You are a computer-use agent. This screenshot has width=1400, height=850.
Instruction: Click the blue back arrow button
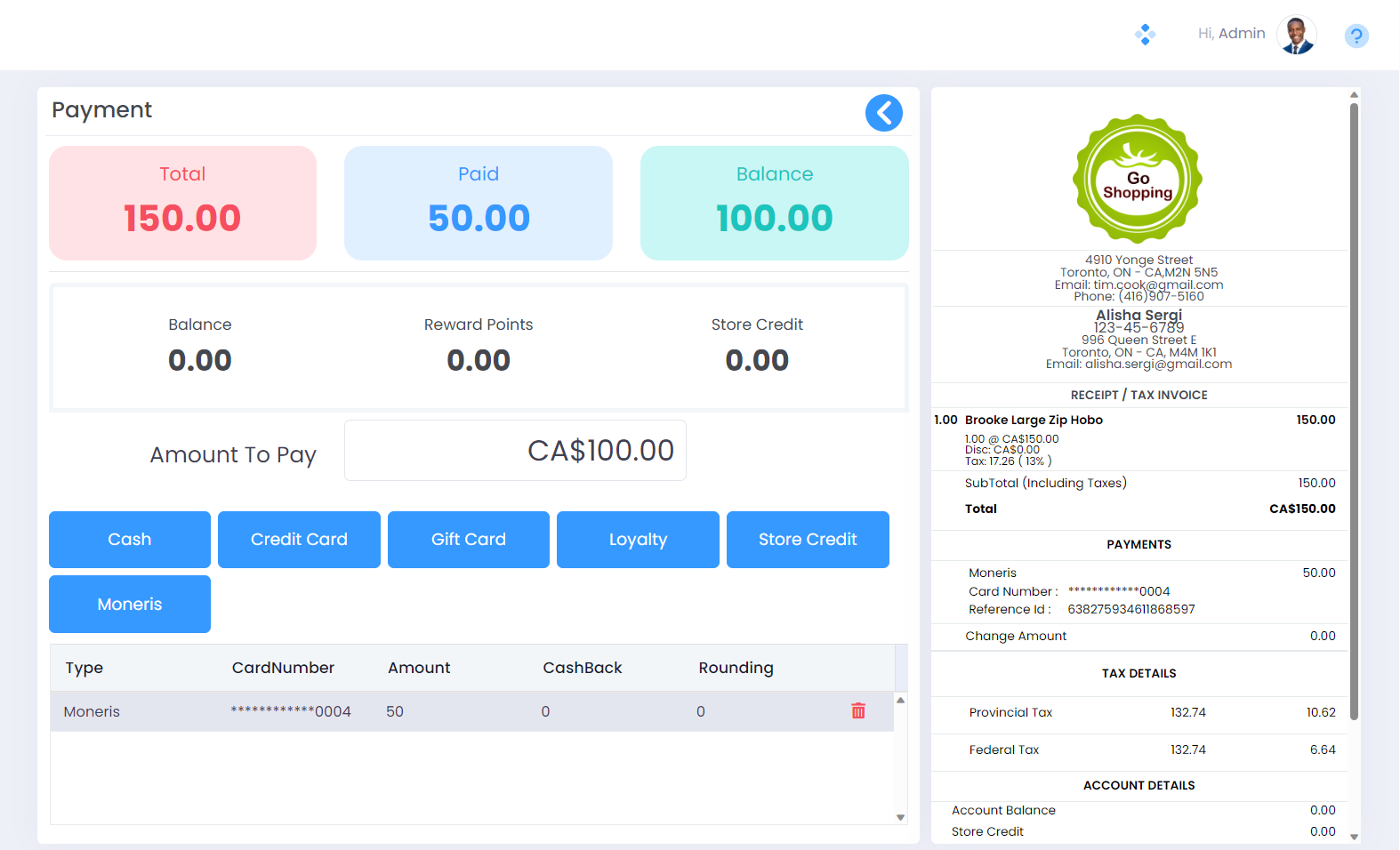point(883,113)
